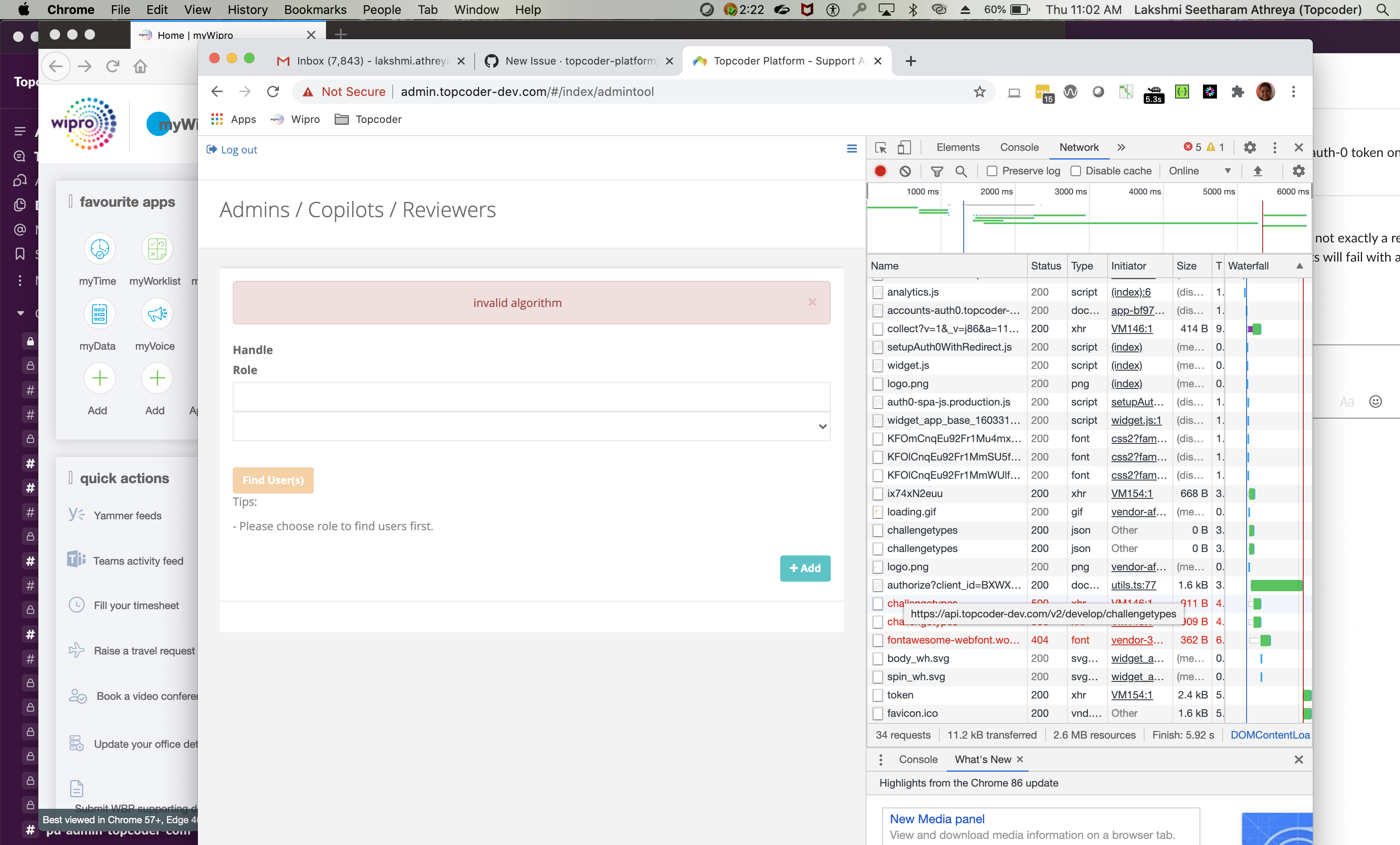Click the DevTools inspect element icon

(881, 148)
